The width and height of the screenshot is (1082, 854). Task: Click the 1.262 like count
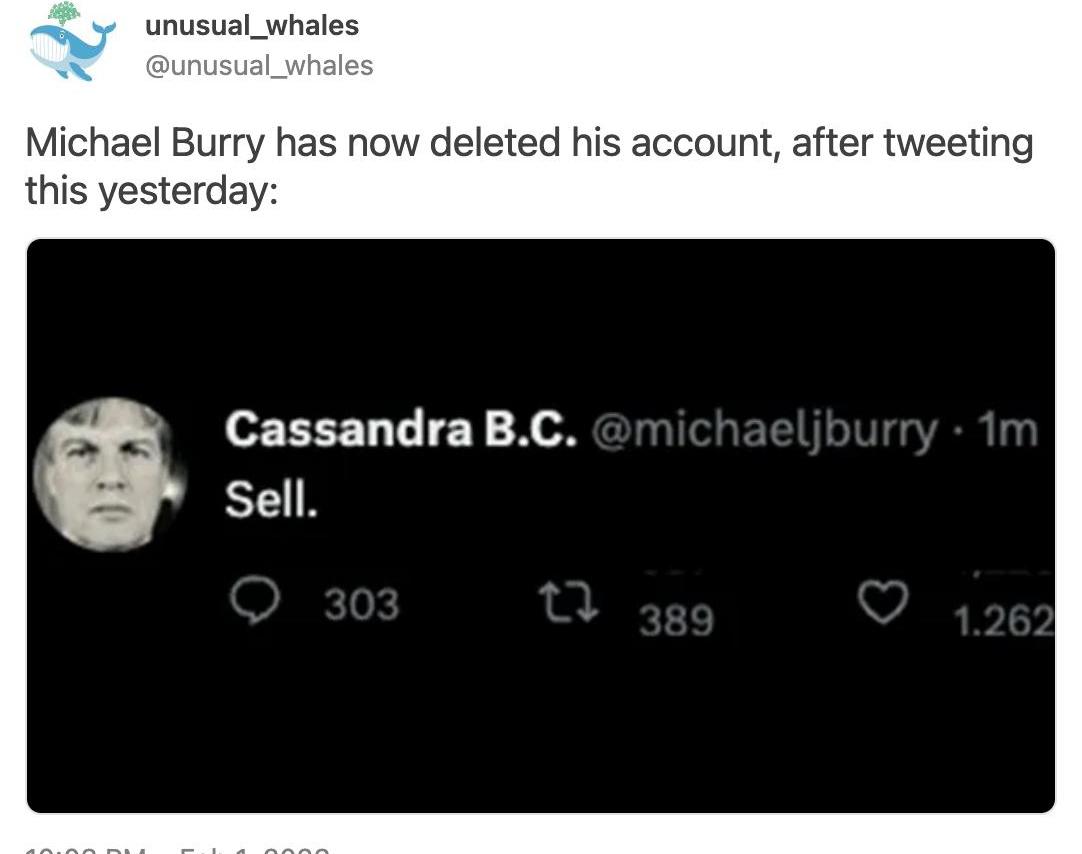pos(1003,622)
